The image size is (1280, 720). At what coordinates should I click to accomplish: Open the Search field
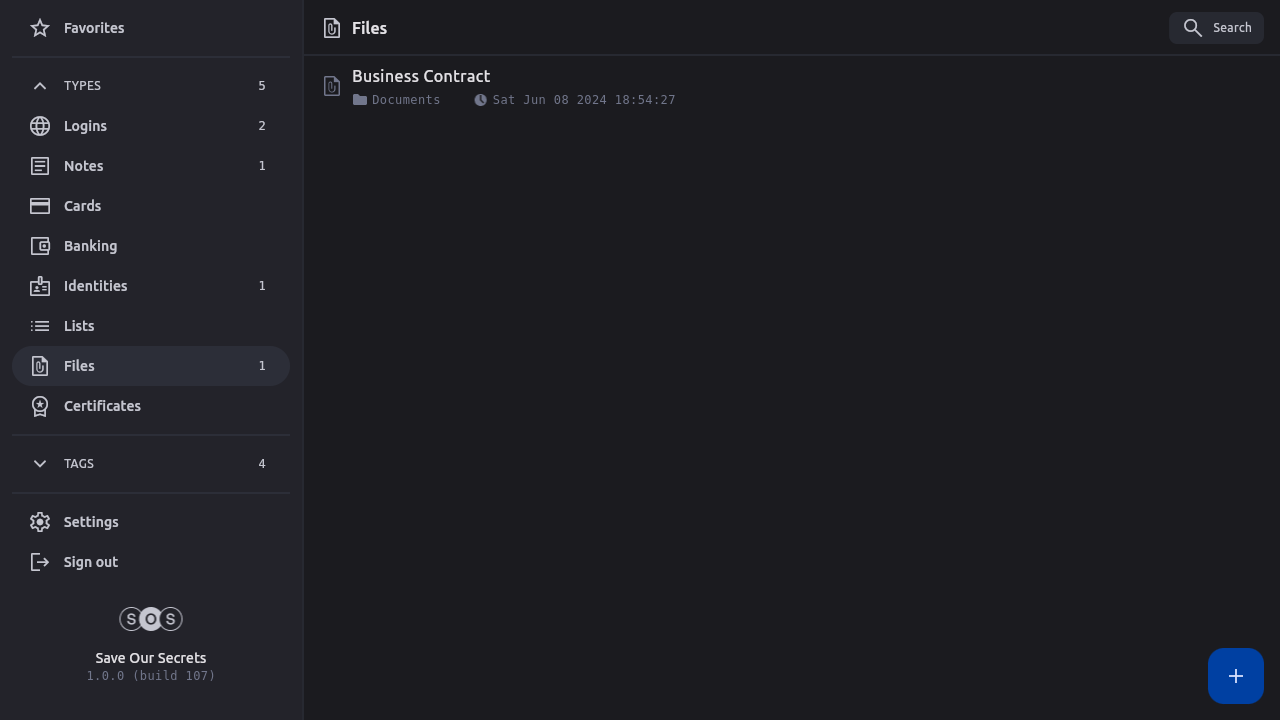[1216, 28]
